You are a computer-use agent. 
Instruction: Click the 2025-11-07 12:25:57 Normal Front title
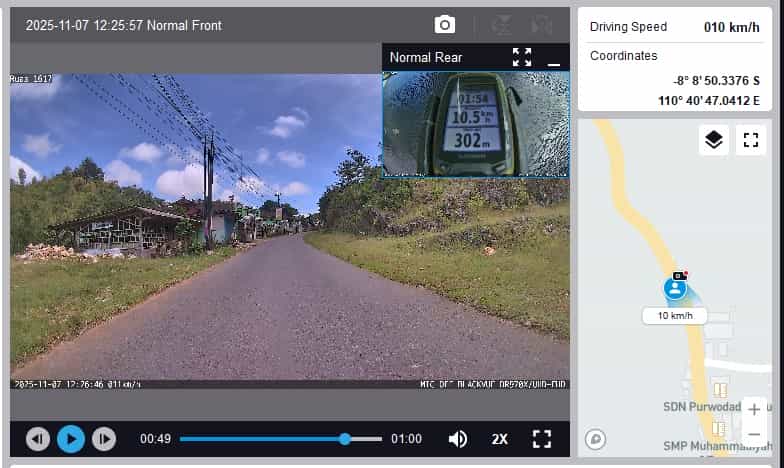click(x=124, y=25)
